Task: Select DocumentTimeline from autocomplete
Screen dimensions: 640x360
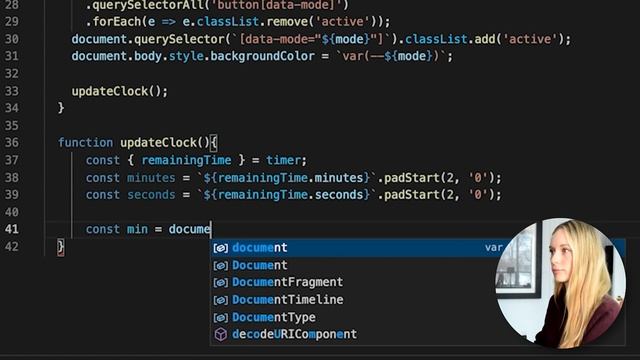Action: [x=418, y=300]
